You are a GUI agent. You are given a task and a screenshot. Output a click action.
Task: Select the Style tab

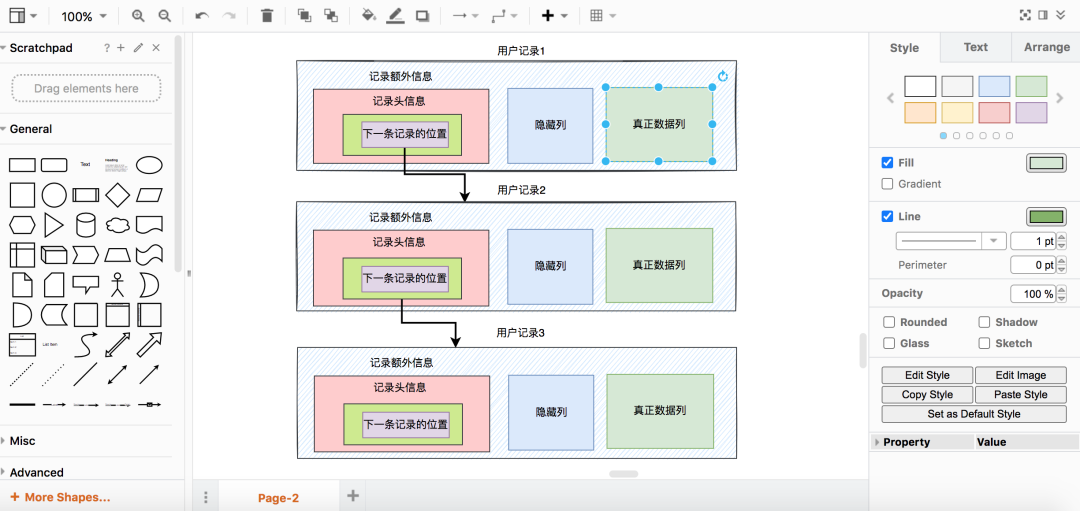point(904,48)
